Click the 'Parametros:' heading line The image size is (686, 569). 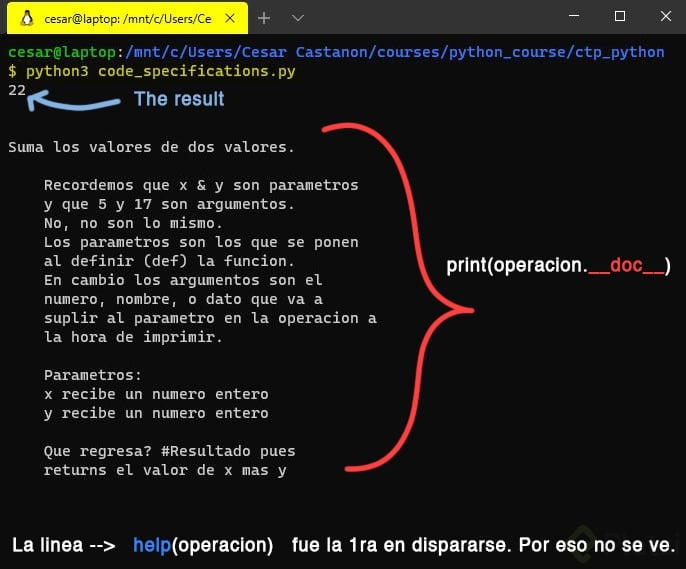point(93,375)
